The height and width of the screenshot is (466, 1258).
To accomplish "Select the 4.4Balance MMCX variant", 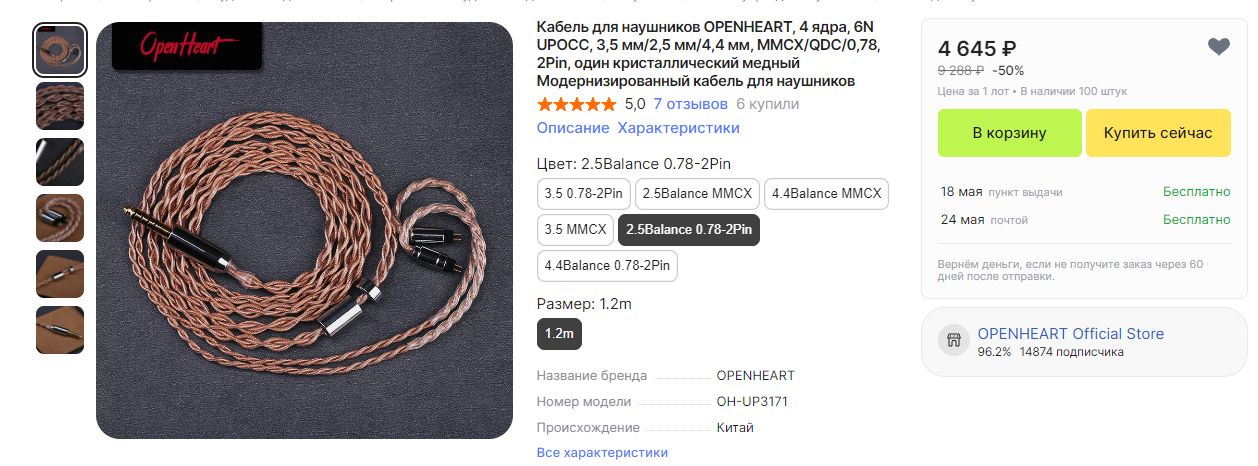I will pos(826,193).
